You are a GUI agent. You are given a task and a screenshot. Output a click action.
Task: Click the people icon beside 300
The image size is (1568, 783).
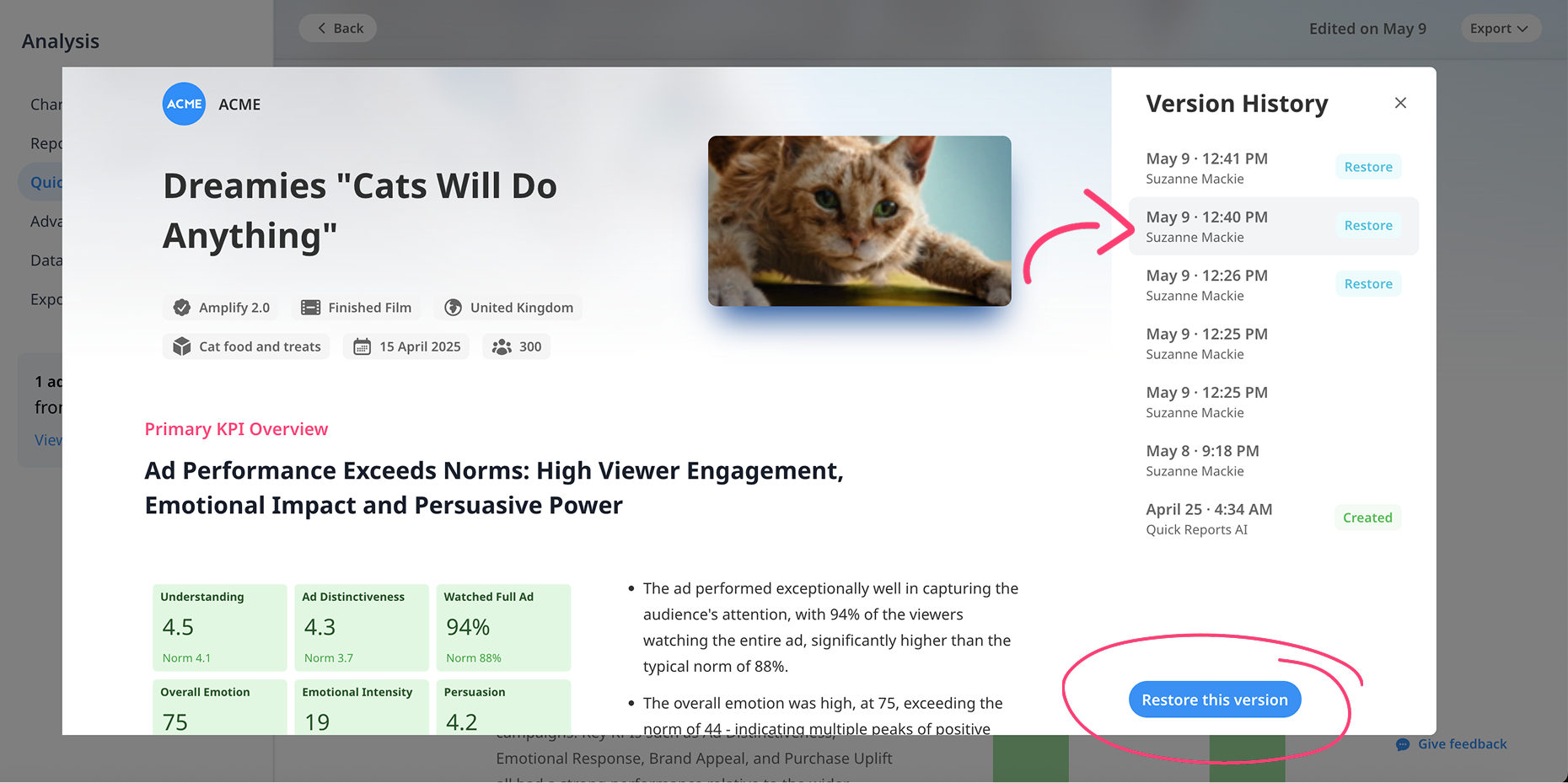[502, 346]
